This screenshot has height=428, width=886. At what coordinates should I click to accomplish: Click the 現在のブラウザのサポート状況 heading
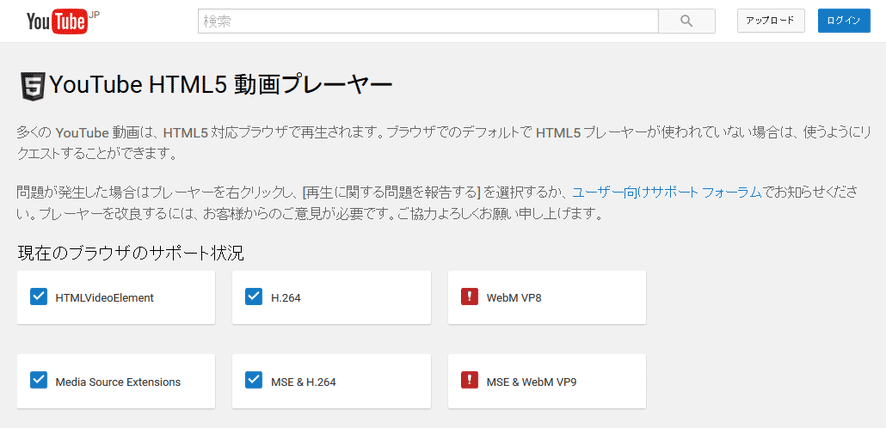pos(131,254)
